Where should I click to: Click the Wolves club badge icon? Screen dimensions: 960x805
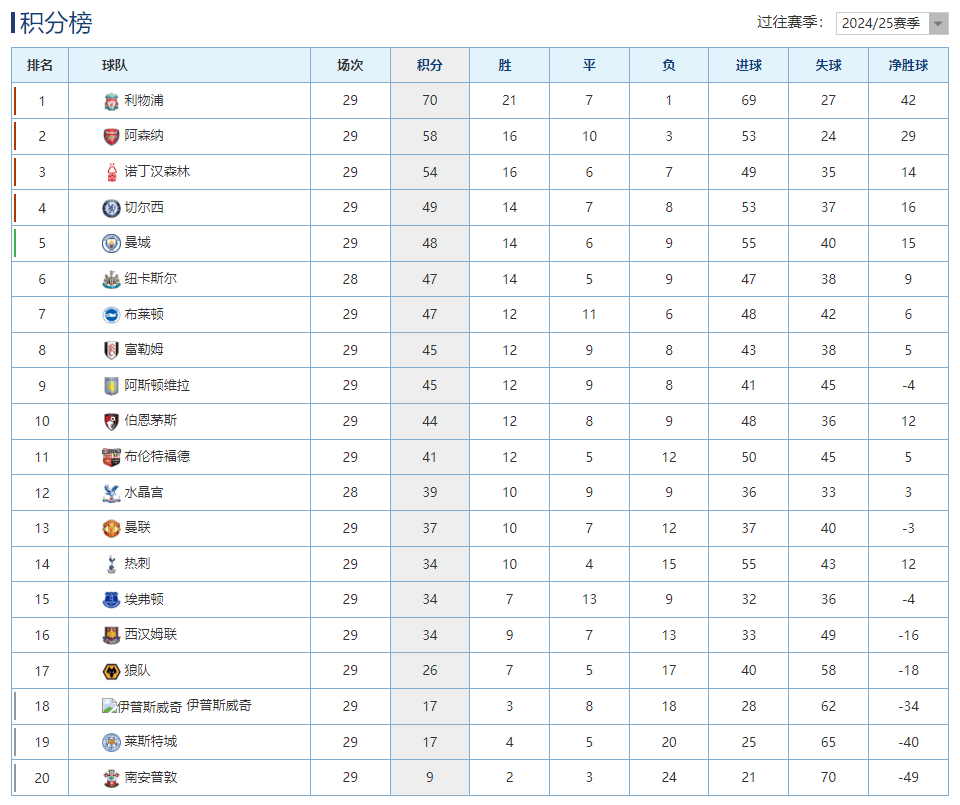tap(111, 671)
